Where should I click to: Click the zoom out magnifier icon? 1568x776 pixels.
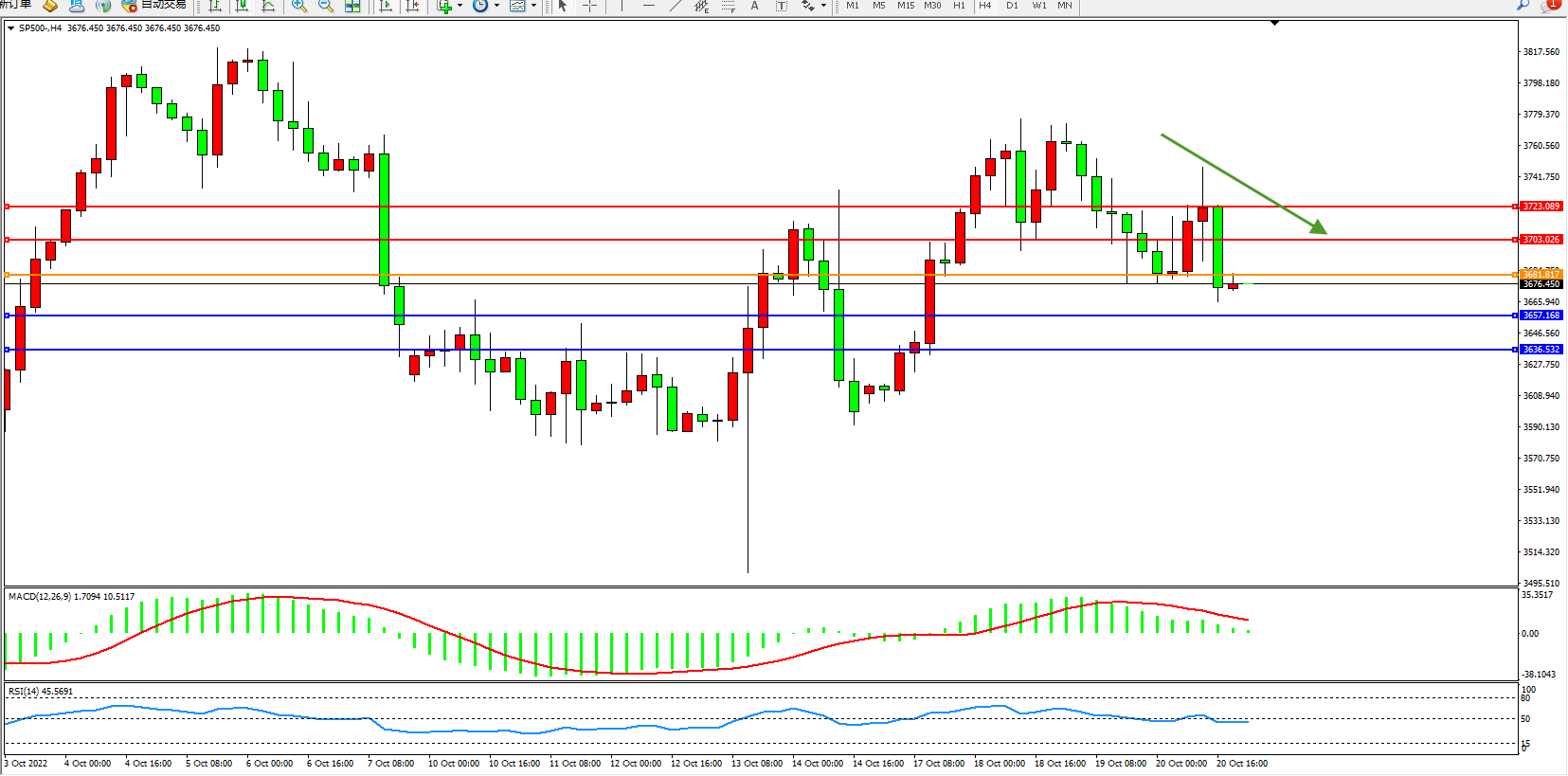click(x=326, y=6)
